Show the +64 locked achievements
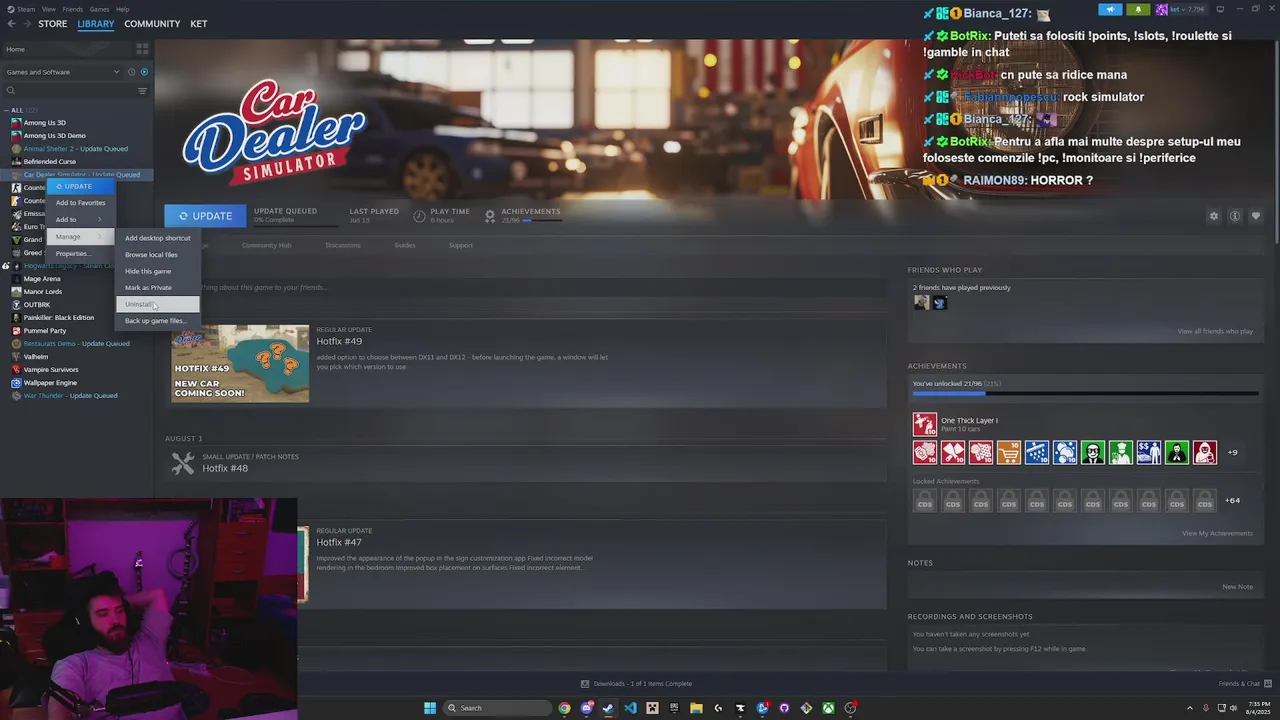This screenshot has width=1280, height=720. point(1232,500)
